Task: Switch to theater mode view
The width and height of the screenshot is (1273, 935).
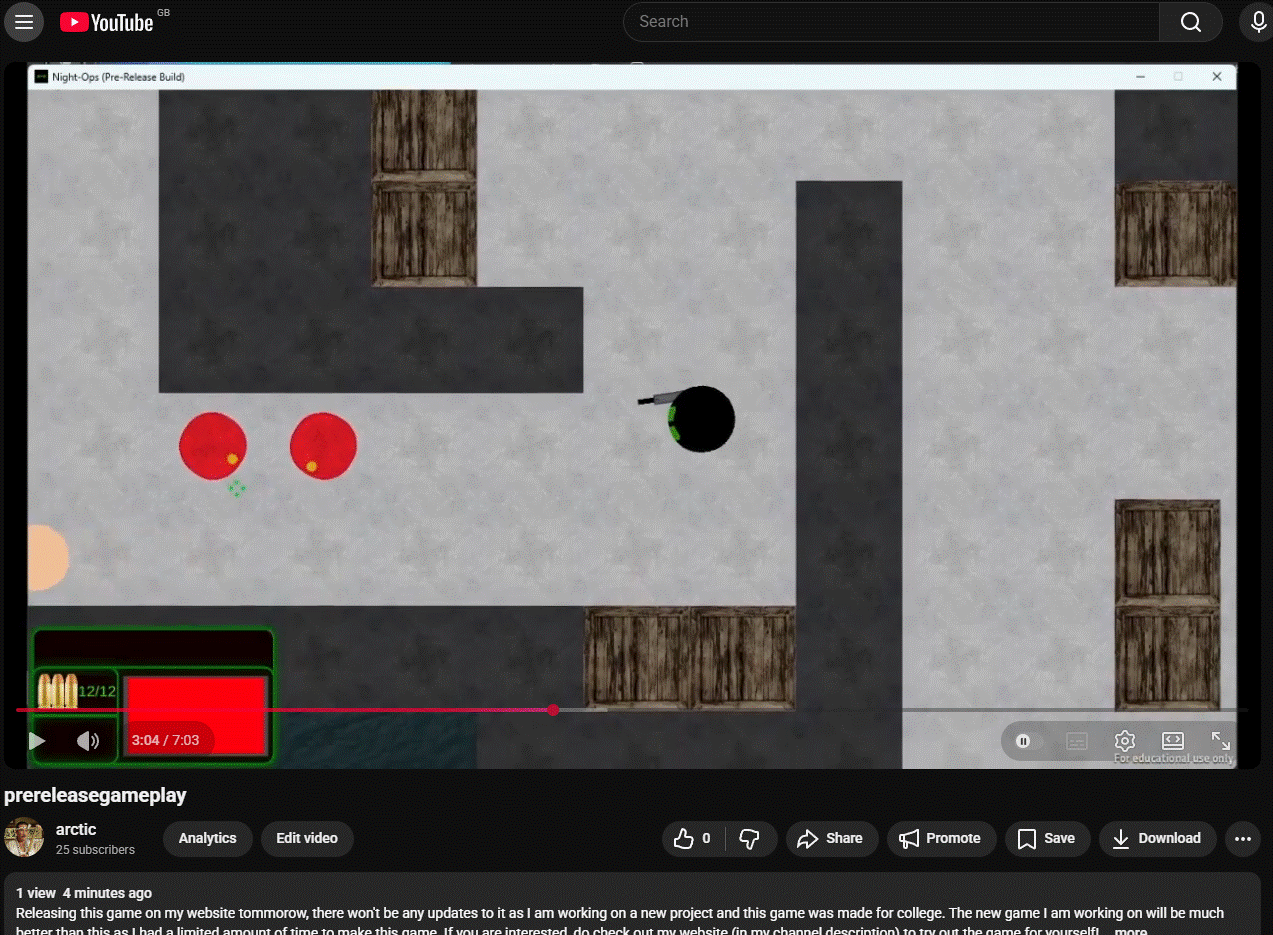Action: point(1173,741)
